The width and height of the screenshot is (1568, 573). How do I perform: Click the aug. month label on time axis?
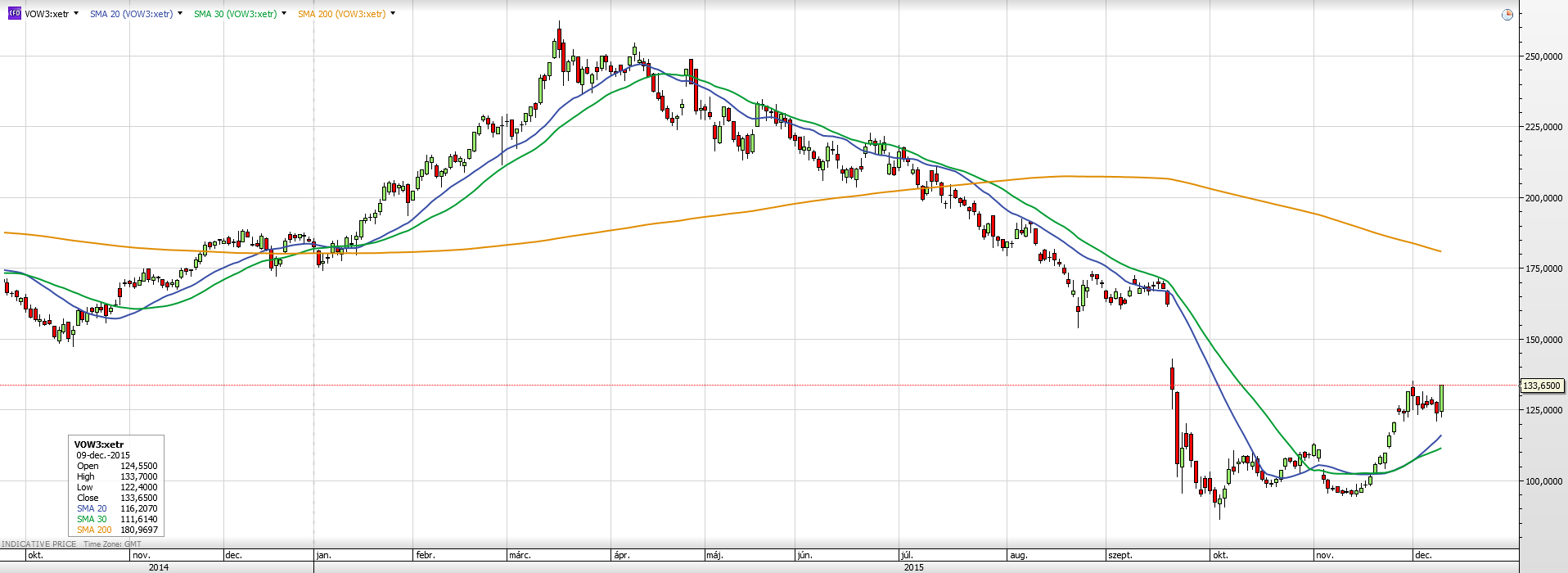tap(1018, 555)
